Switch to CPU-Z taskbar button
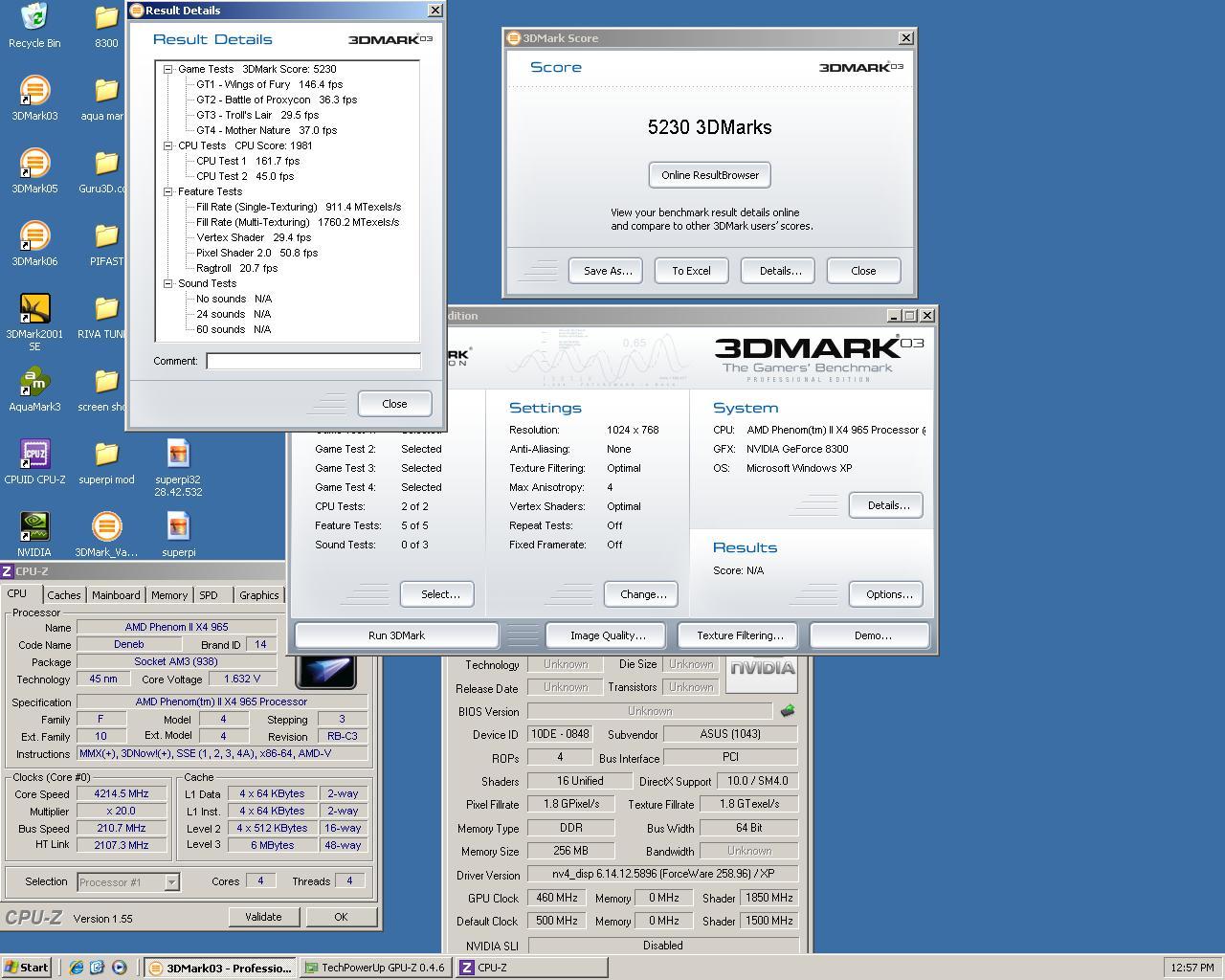Viewport: 1225px width, 980px height. click(530, 968)
